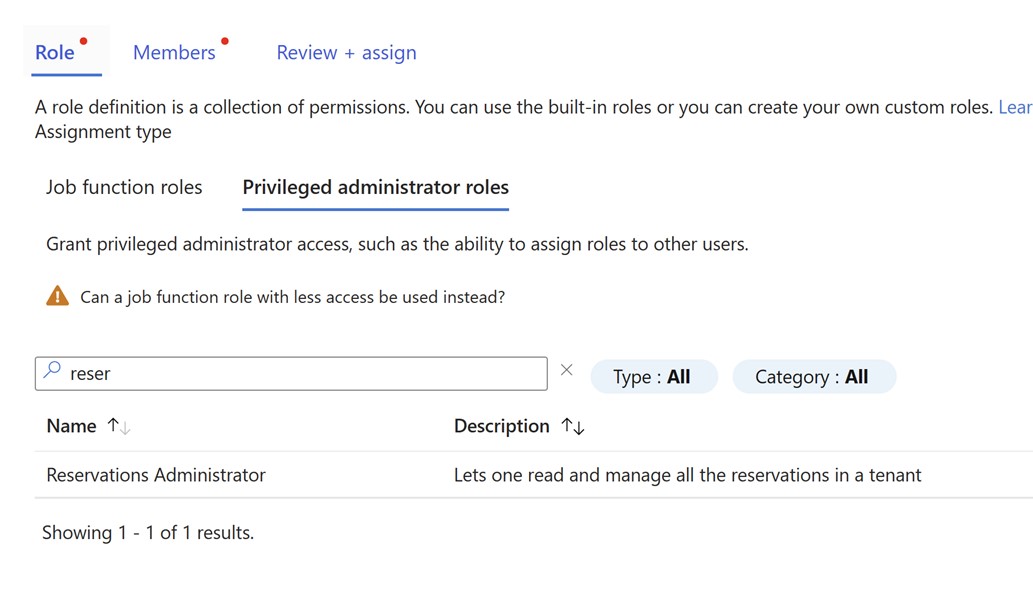
Task: Open the Learn more link
Action: point(1014,107)
